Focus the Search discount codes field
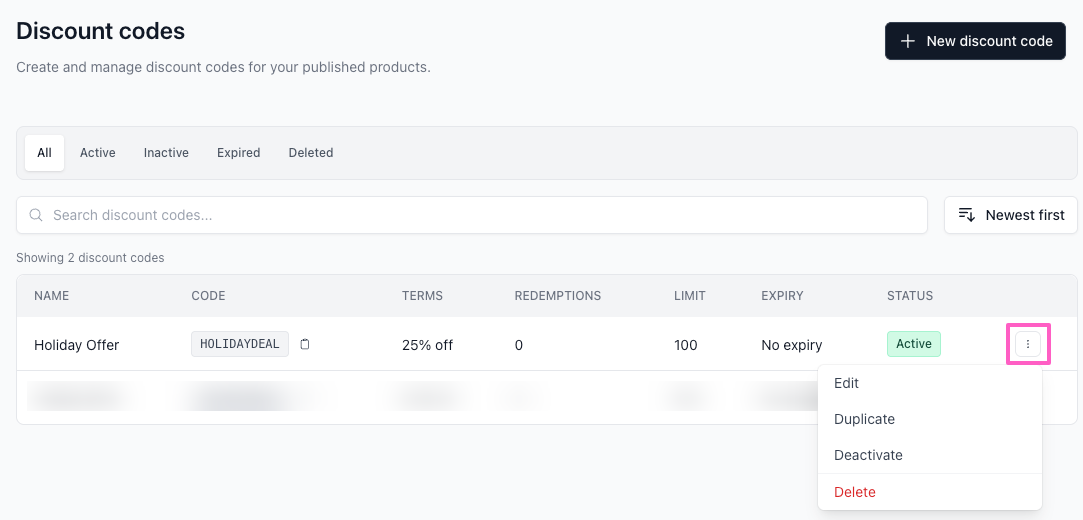The height and width of the screenshot is (520, 1083). [480, 215]
